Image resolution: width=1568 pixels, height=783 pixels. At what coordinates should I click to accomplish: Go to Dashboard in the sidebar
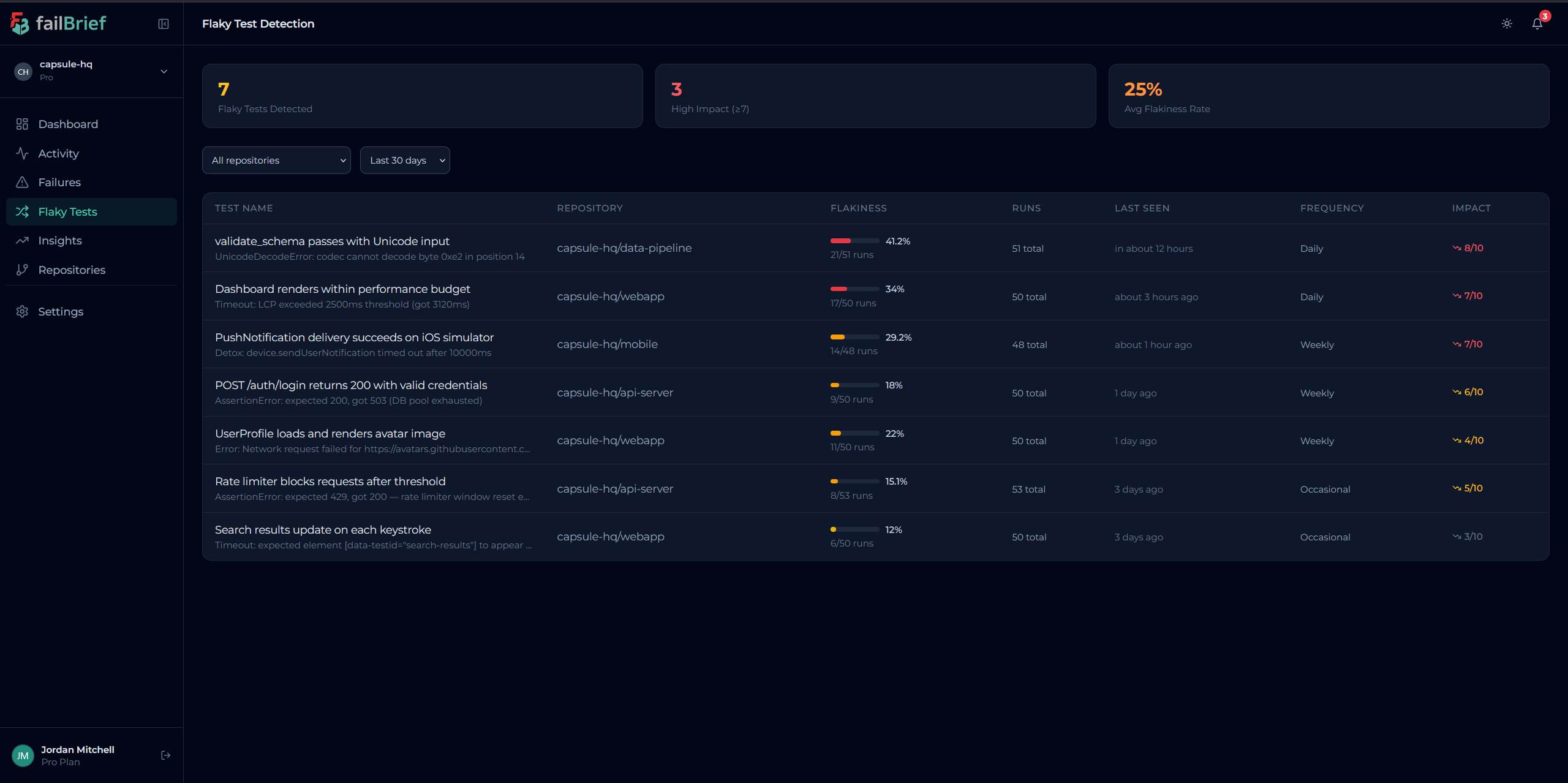[x=91, y=124]
